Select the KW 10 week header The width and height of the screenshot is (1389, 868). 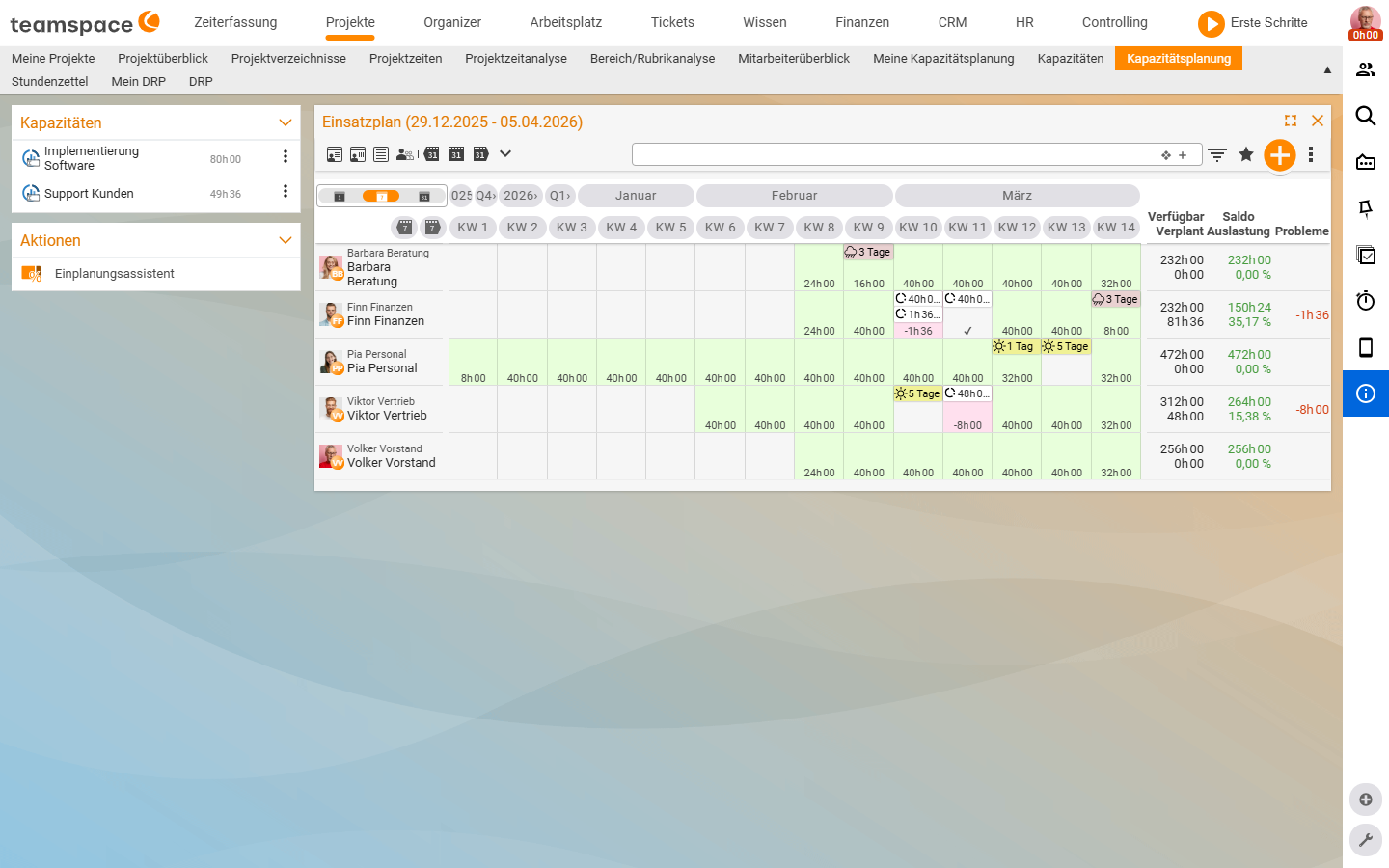918,228
